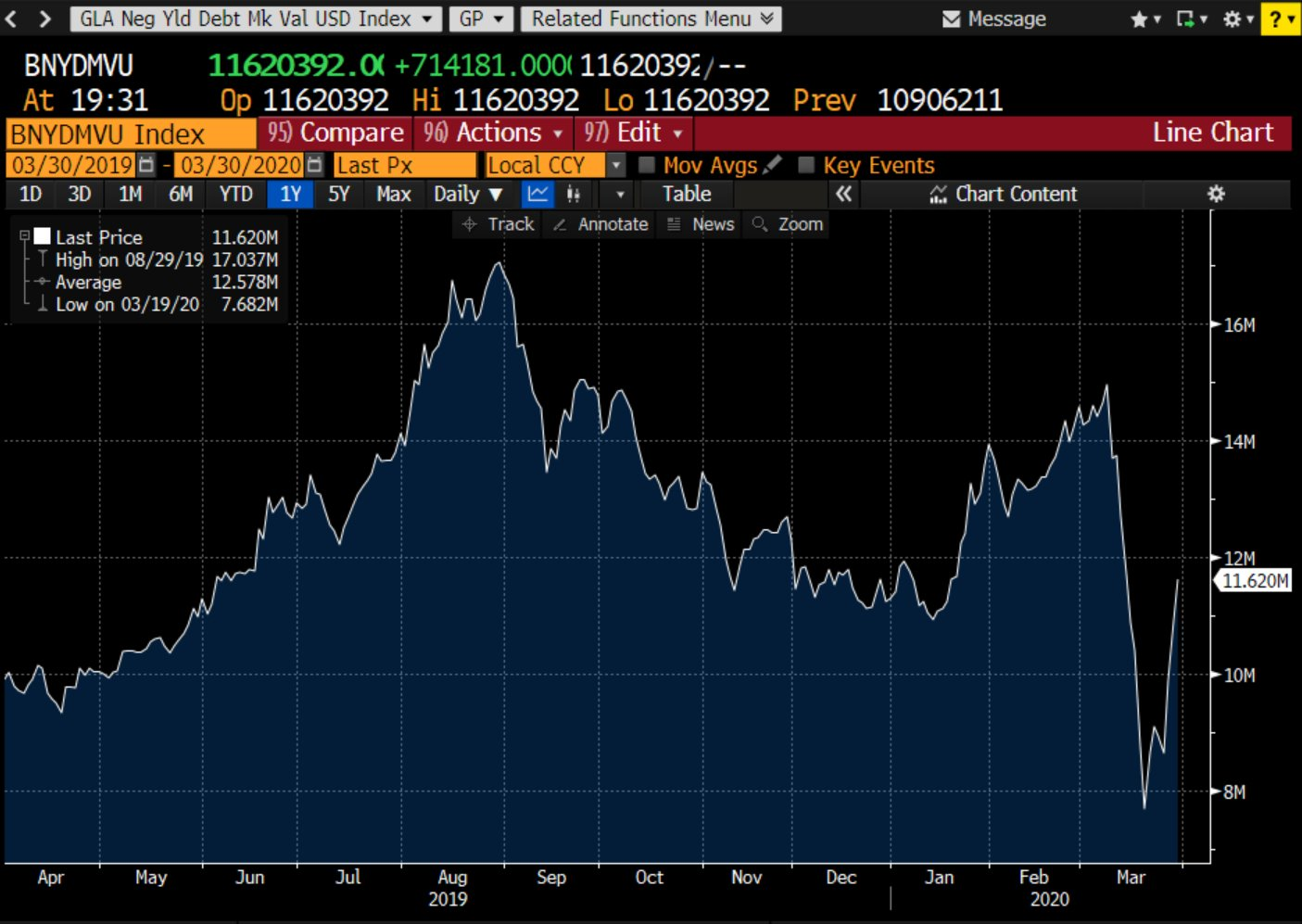Open the Local CCY currency dropdown
The height and width of the screenshot is (924, 1302).
pos(615,166)
